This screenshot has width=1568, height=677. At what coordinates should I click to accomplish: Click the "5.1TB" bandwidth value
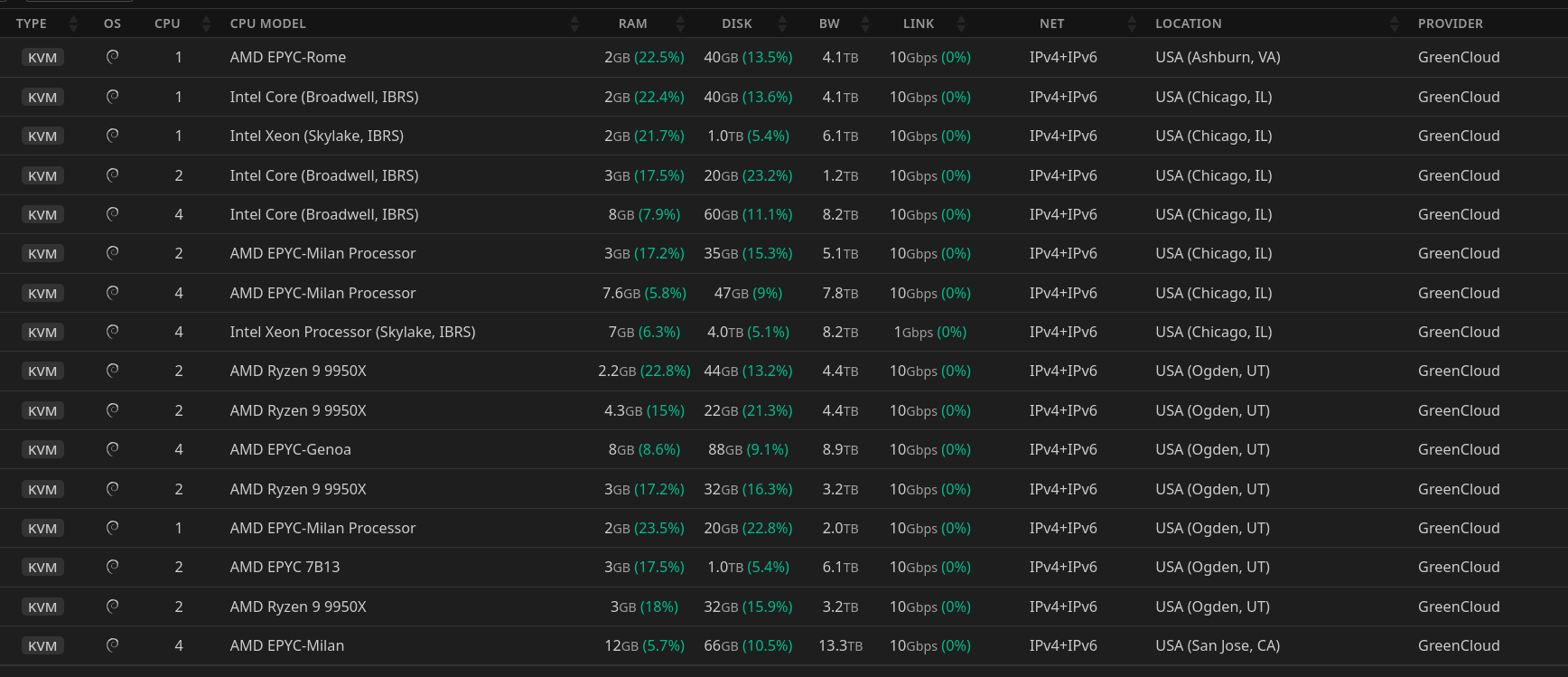tap(840, 253)
